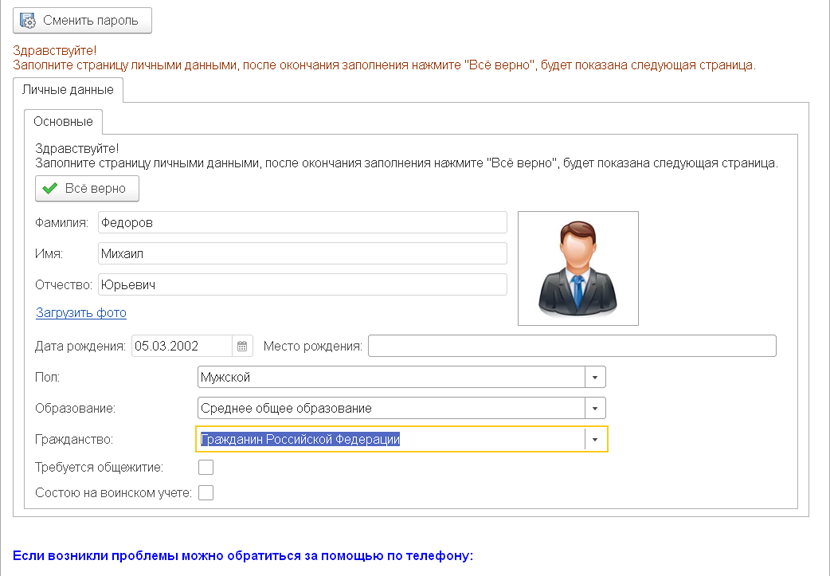Focus the Имя field containing Михаил
Screen dimensions: 830x576
[x=302, y=254]
